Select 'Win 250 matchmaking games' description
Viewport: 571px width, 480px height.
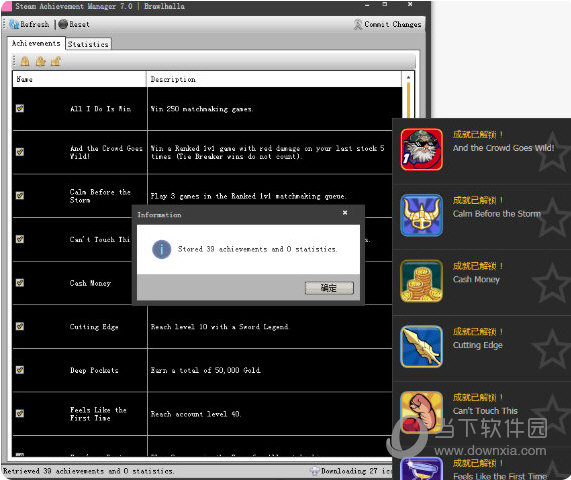pos(201,109)
